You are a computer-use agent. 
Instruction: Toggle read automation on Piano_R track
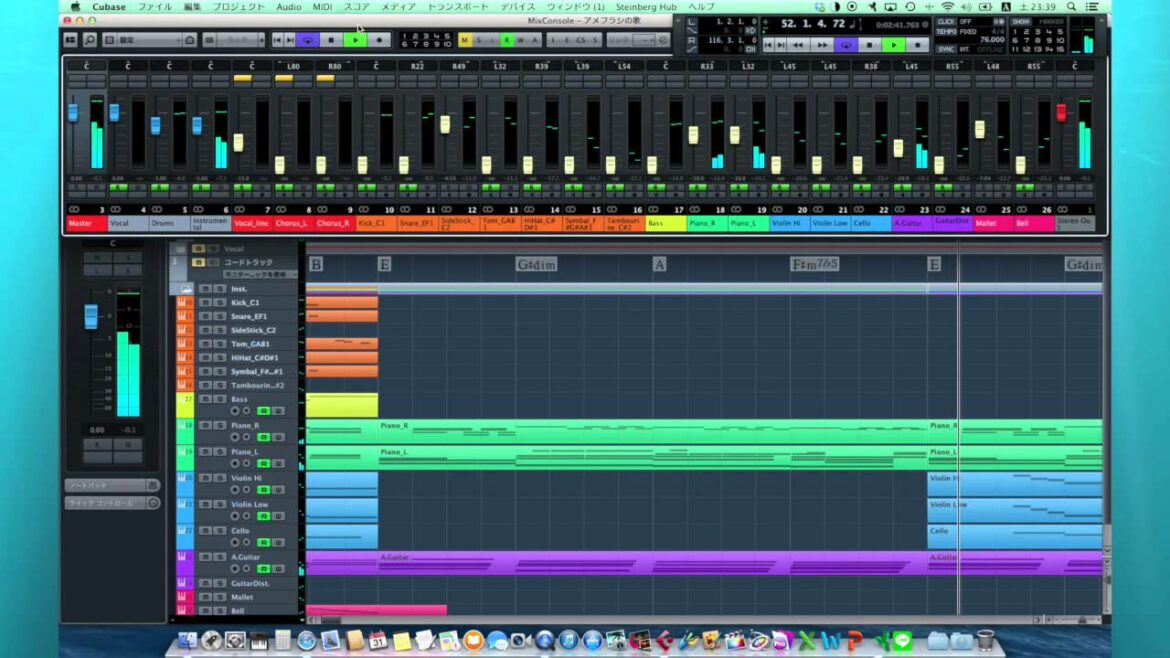pos(263,437)
